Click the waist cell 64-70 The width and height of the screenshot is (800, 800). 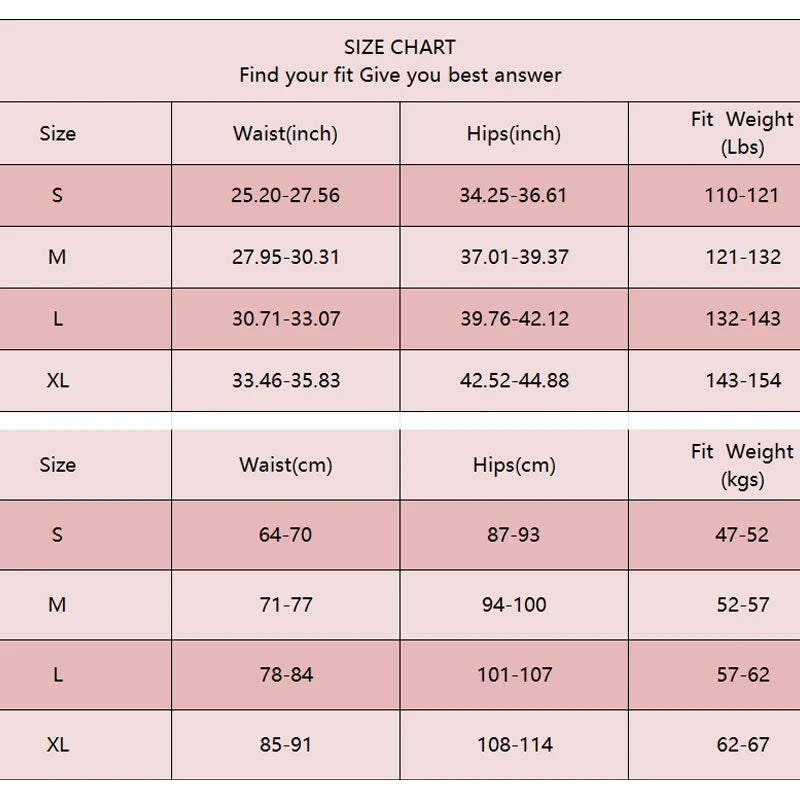285,535
